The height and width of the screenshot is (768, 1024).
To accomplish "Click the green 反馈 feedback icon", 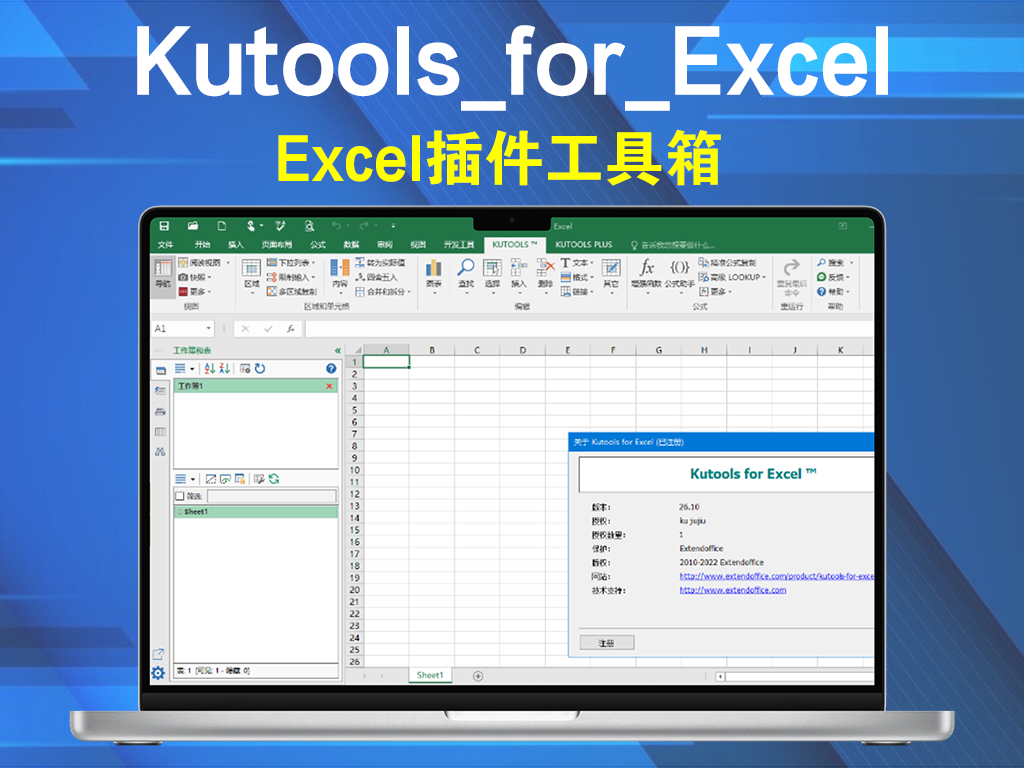I will coord(822,278).
